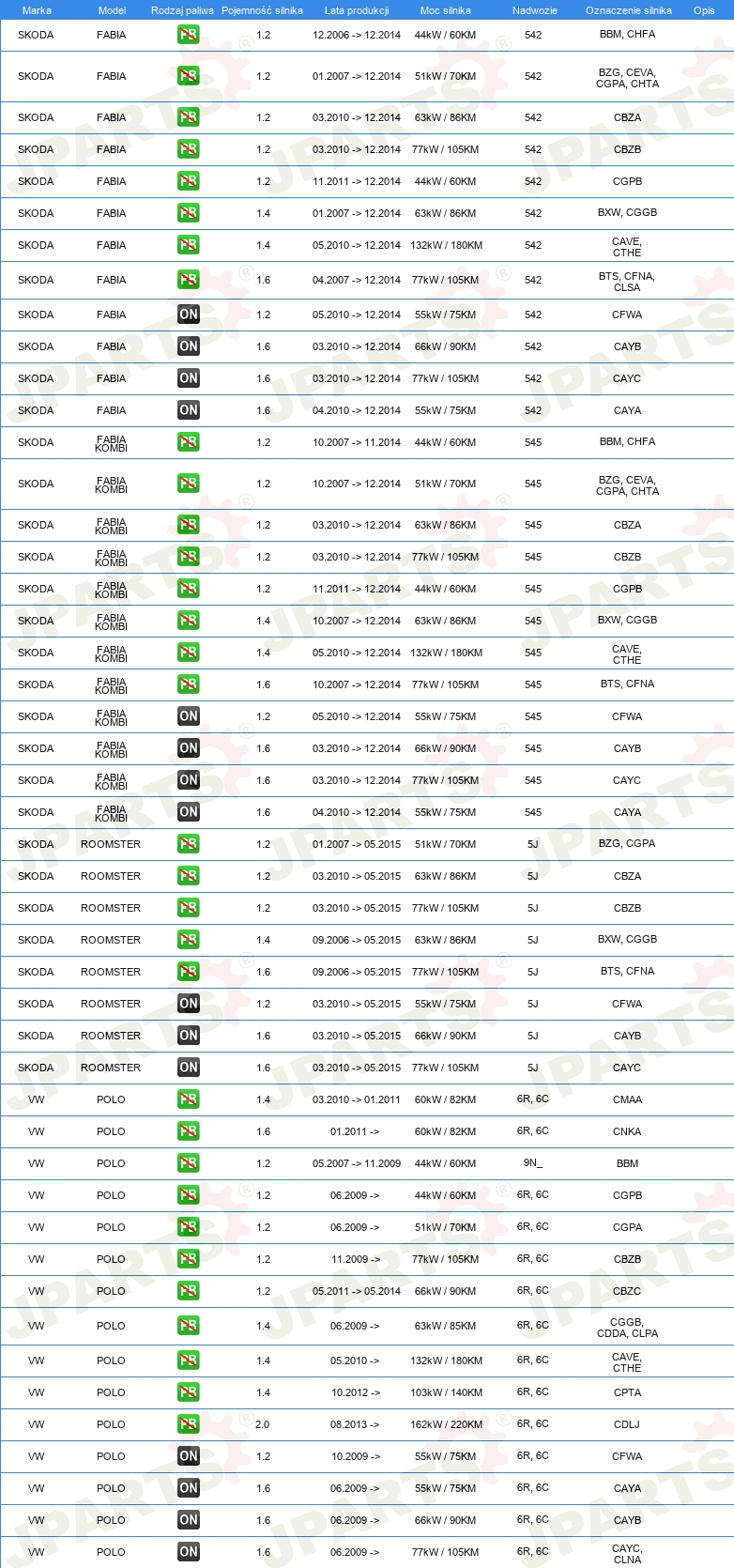Click the date range 04.2007 -> 12.2014
The height and width of the screenshot is (1568, 734).
357,280
